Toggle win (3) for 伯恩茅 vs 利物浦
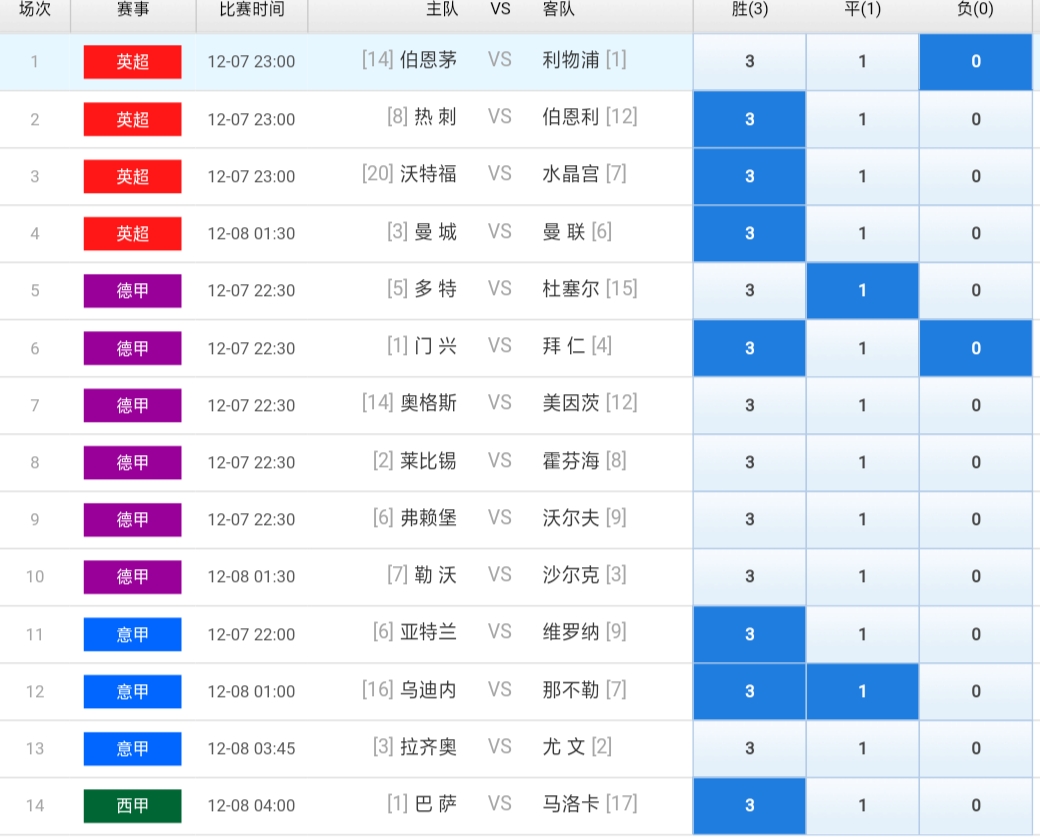The width and height of the screenshot is (1040, 840). click(x=749, y=62)
